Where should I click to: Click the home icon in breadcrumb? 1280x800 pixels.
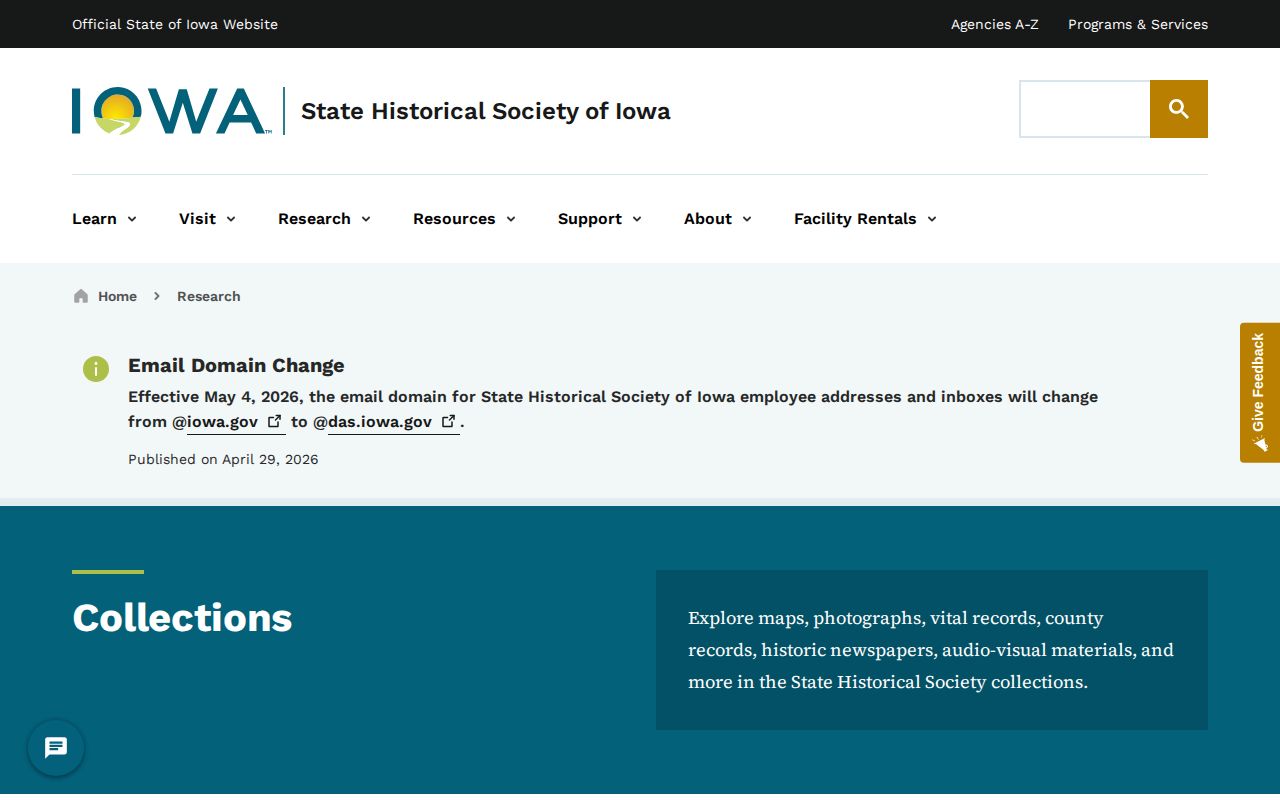[x=81, y=296]
